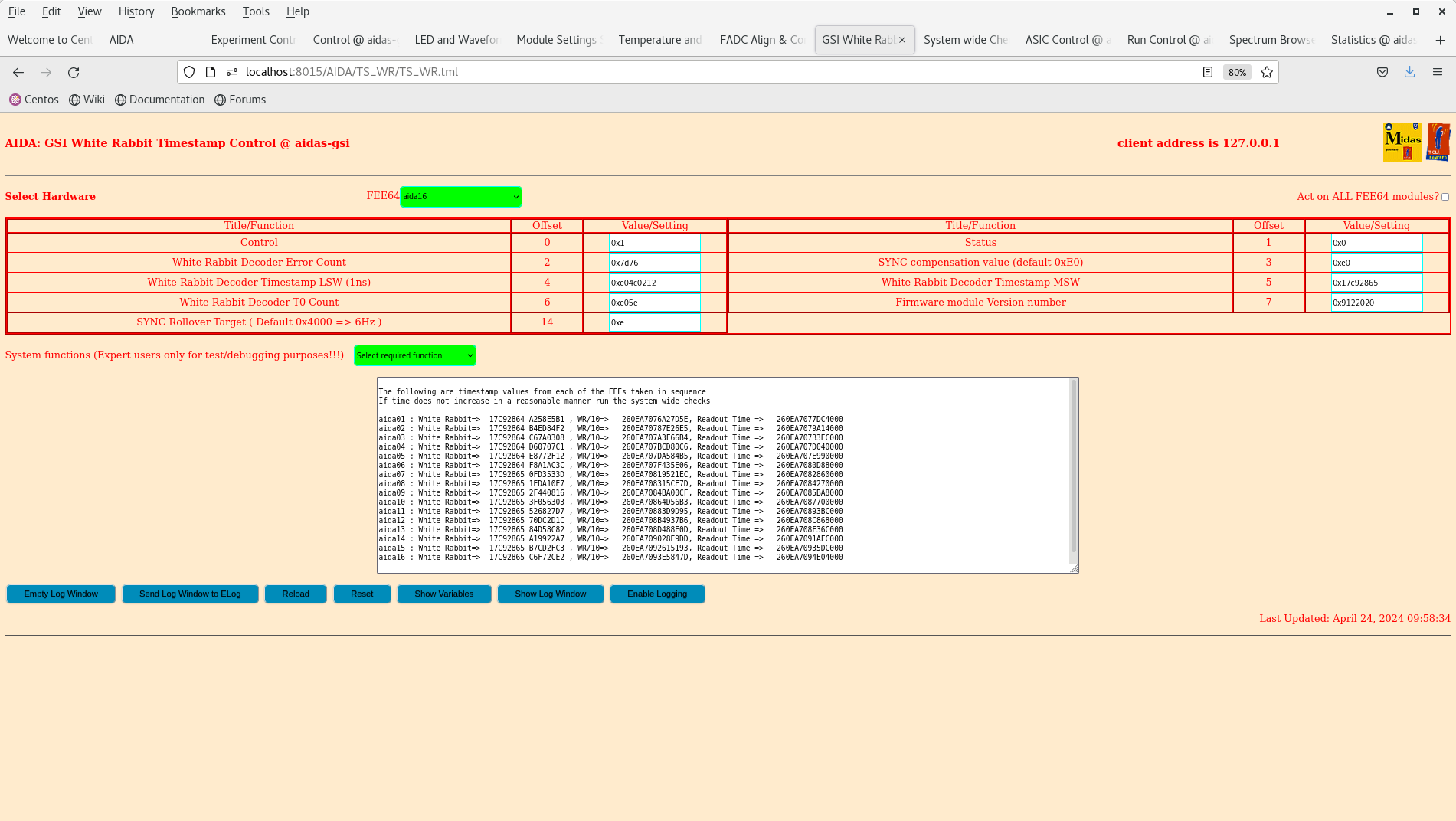
Task: Click the TCL logo image
Action: coord(1439,142)
